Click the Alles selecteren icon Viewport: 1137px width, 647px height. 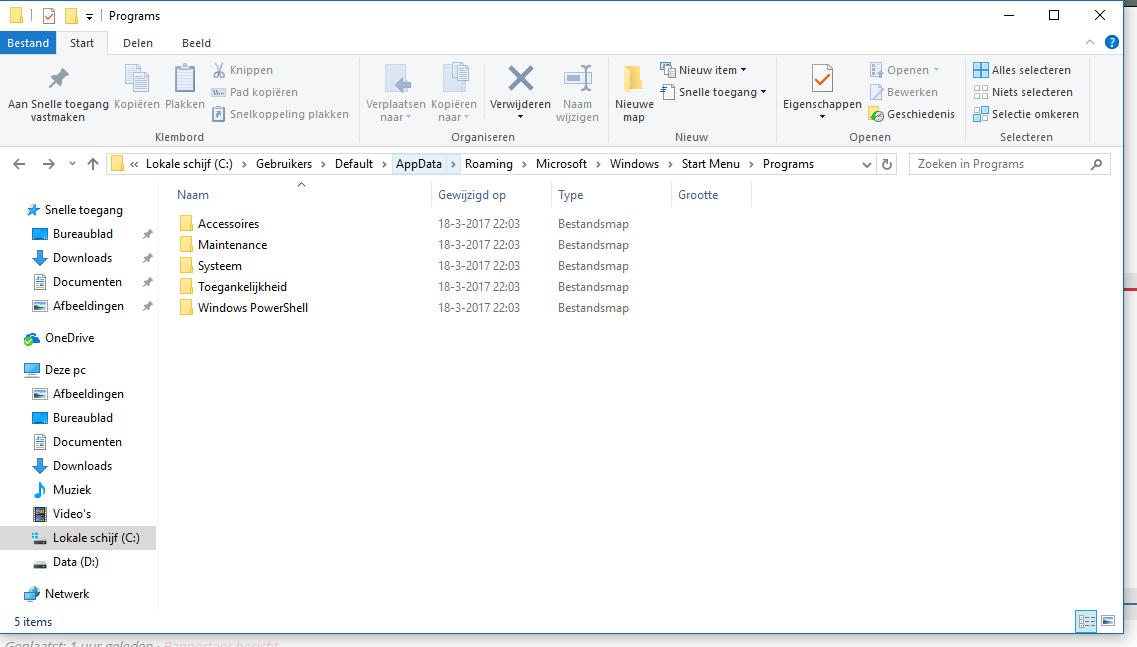(x=981, y=70)
